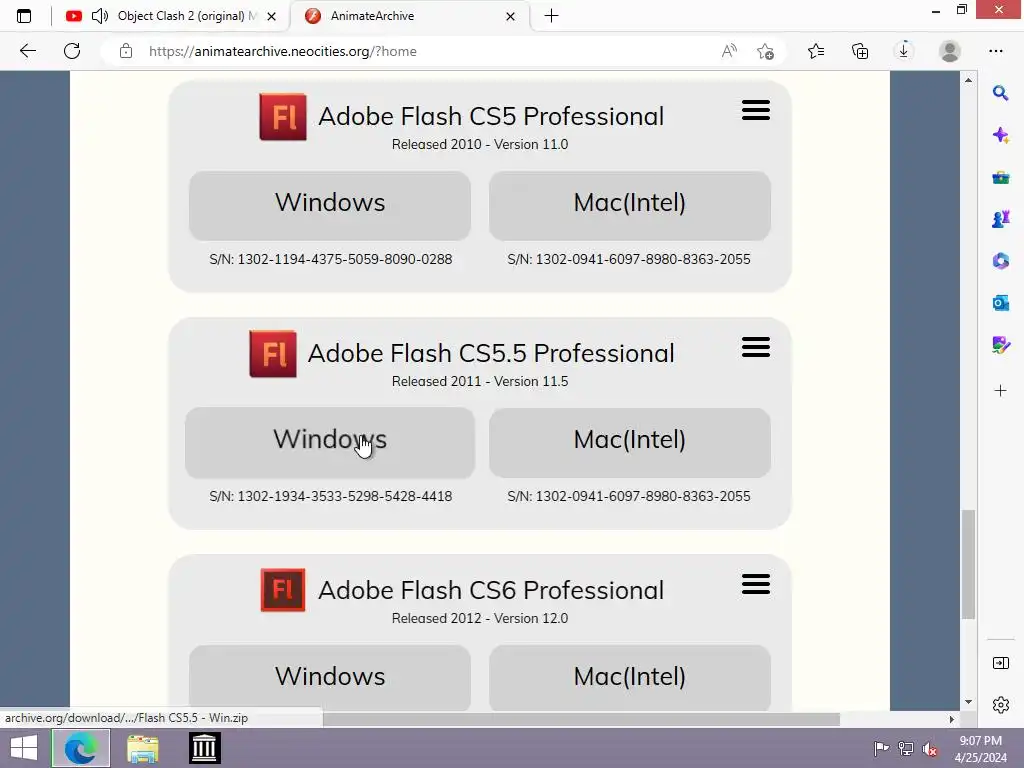This screenshot has height=768, width=1024.
Task: Click the Adobe Flash CS6 logo icon
Action: (283, 590)
